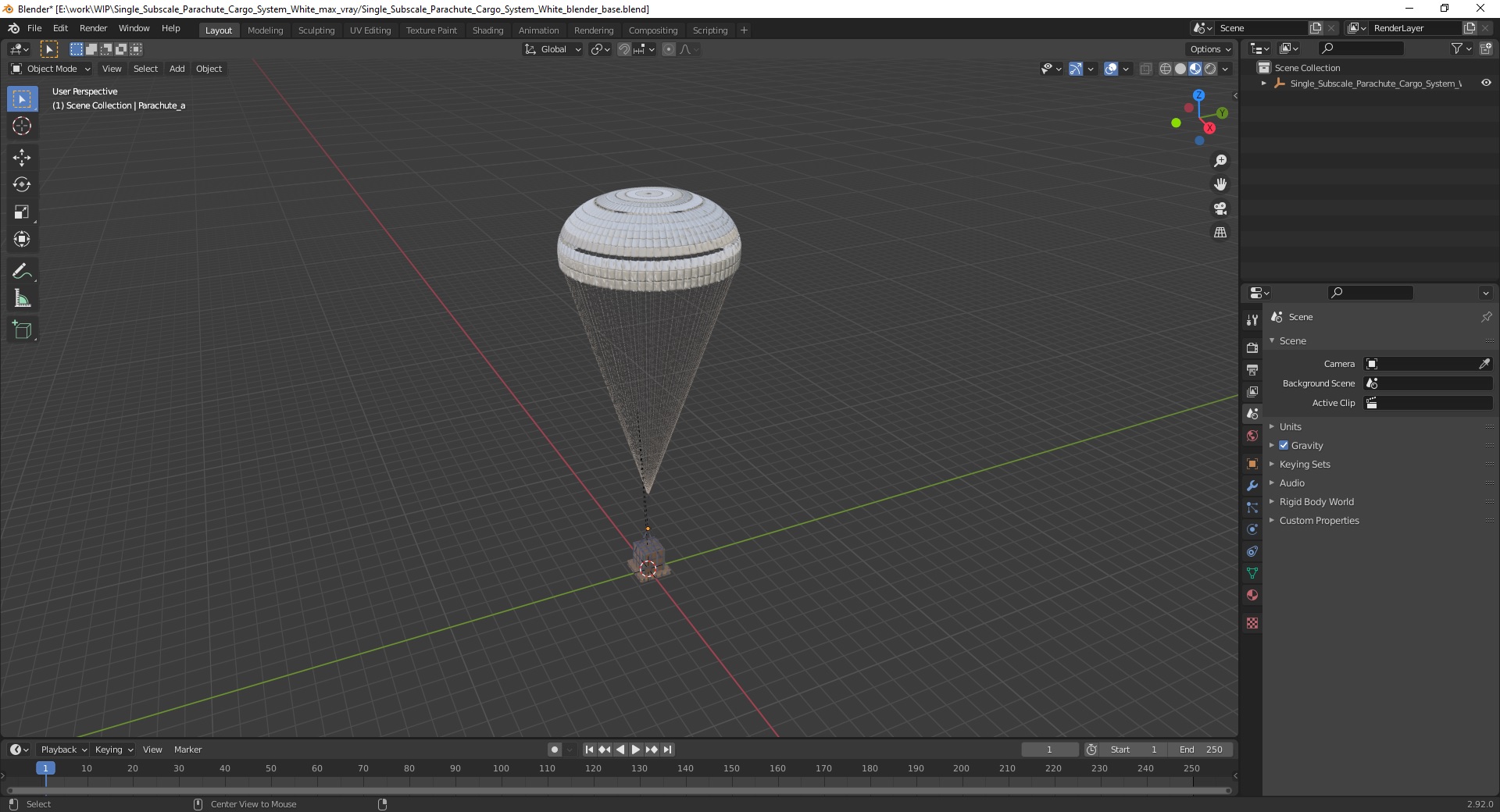Switch to wireframe viewport shading
Viewport: 1500px width, 812px height.
pos(1166,69)
